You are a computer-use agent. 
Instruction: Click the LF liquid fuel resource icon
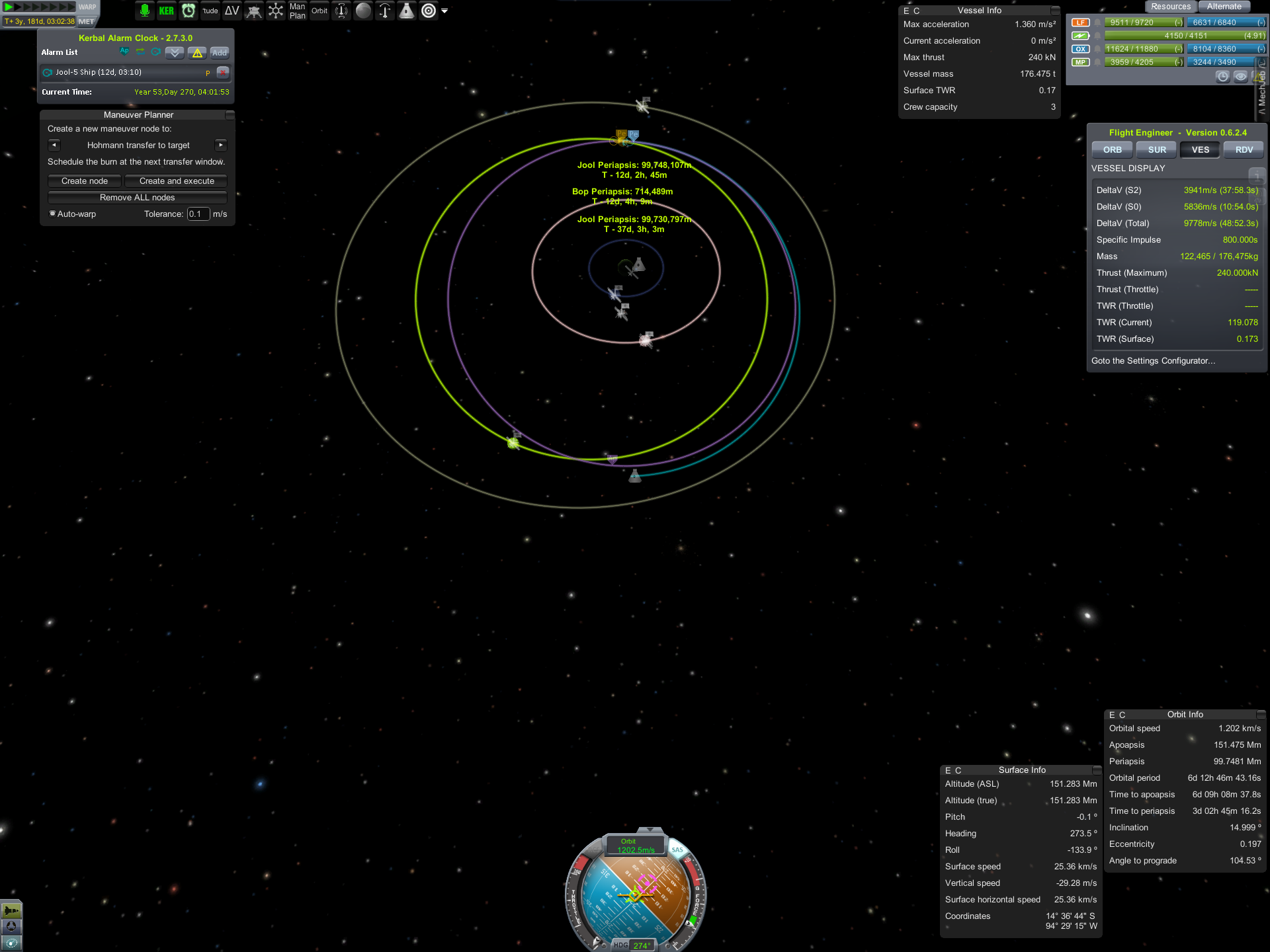[x=1080, y=22]
